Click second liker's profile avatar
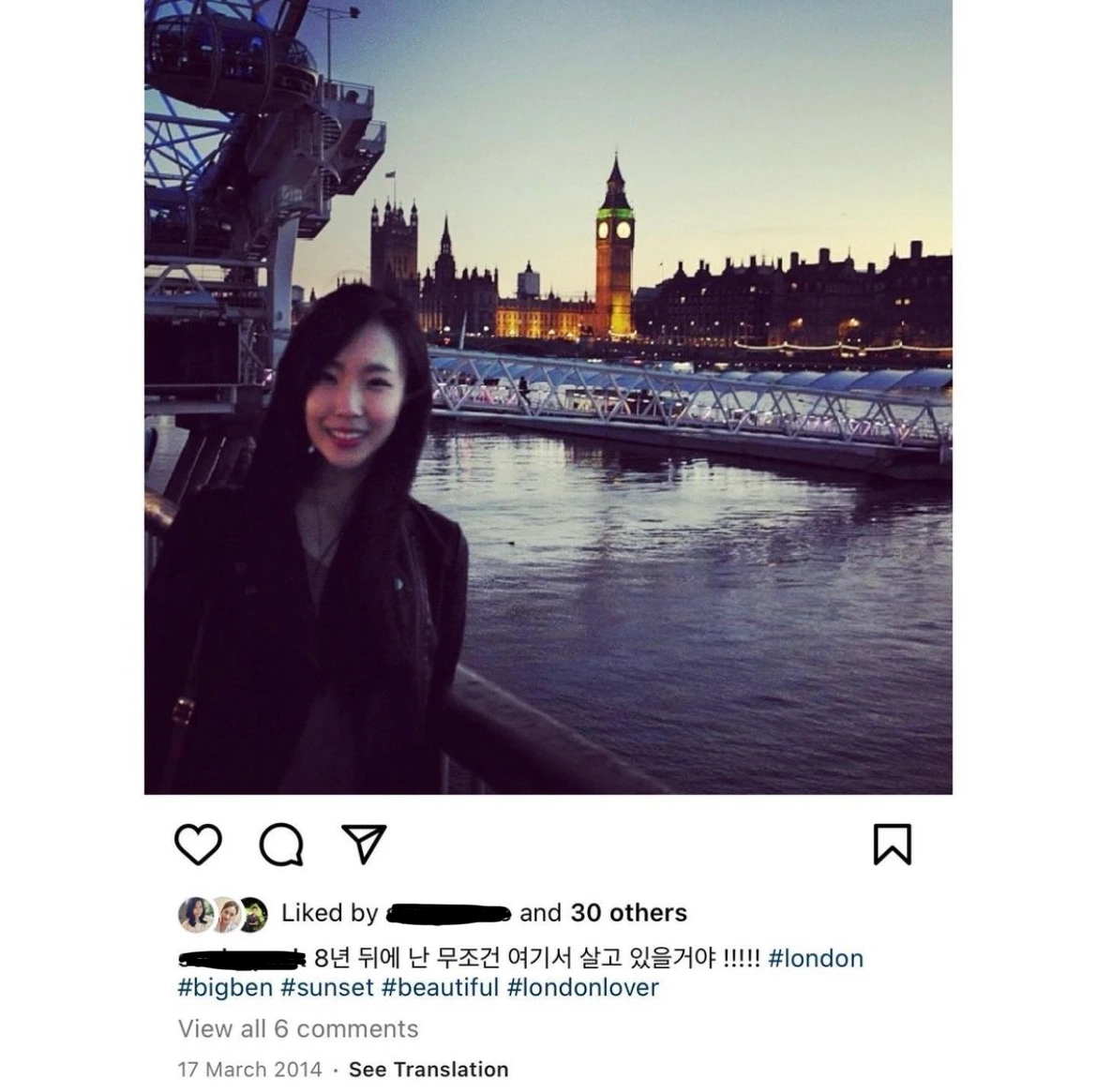 pos(226,914)
